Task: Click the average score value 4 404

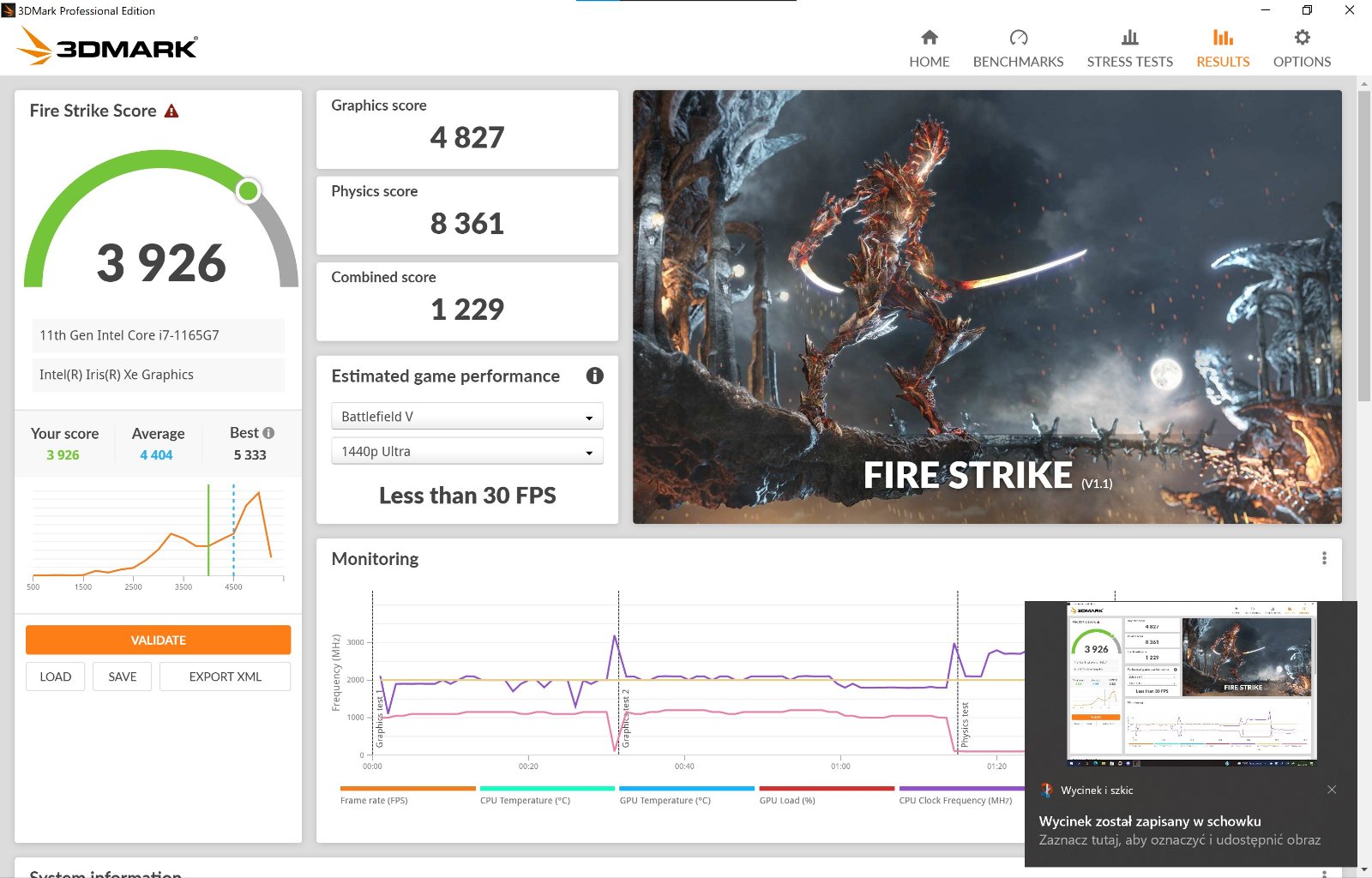Action: pyautogui.click(x=156, y=455)
